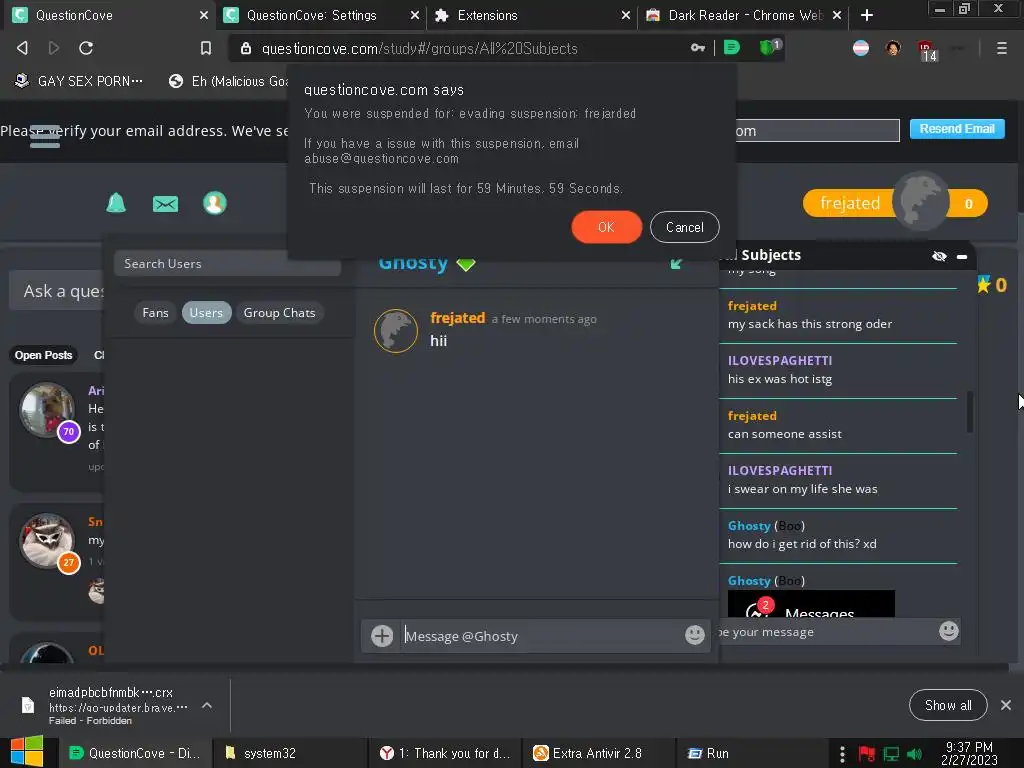This screenshot has width=1024, height=768.
Task: Toggle the chat visibility eye icon
Action: 939,256
